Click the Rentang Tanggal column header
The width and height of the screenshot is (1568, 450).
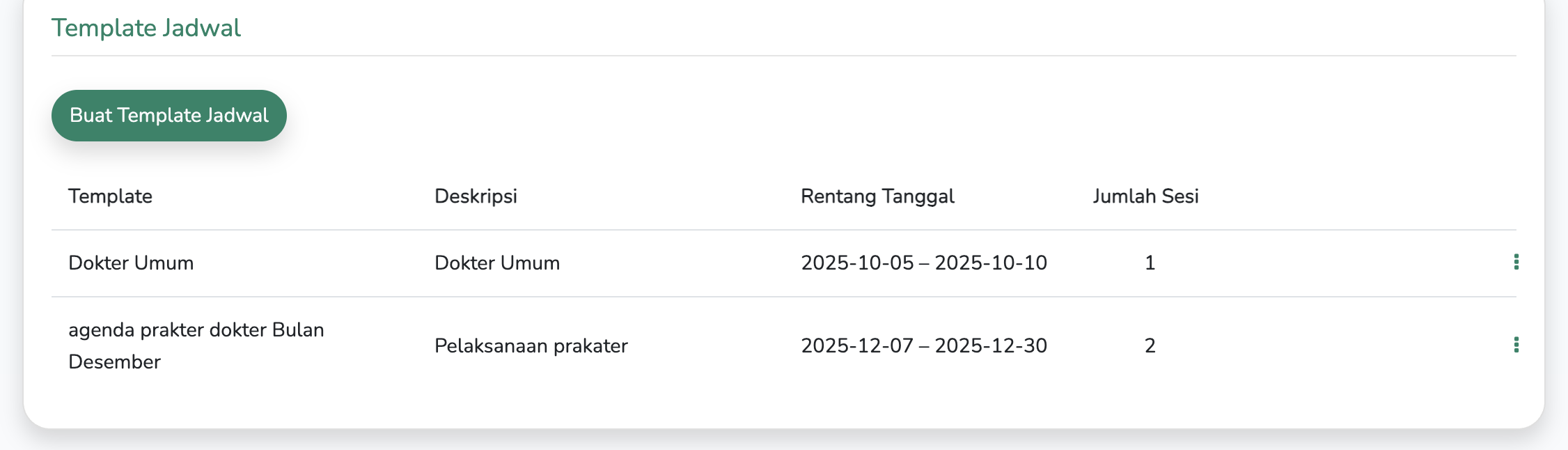(x=877, y=196)
